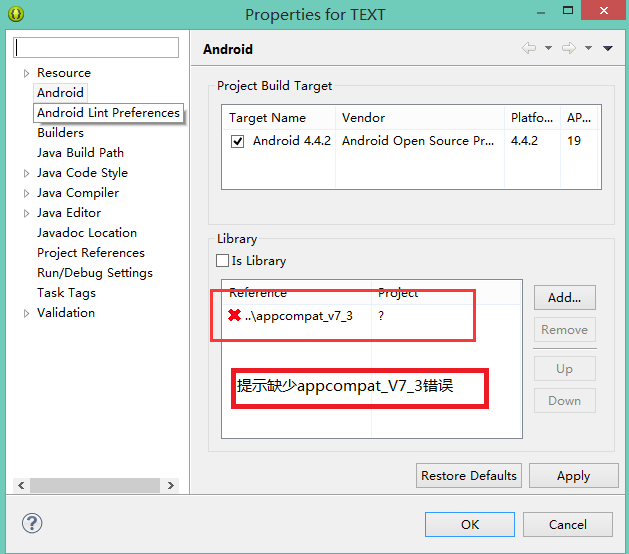629x554 pixels.
Task: Click the Reference column header
Action: click(297, 292)
